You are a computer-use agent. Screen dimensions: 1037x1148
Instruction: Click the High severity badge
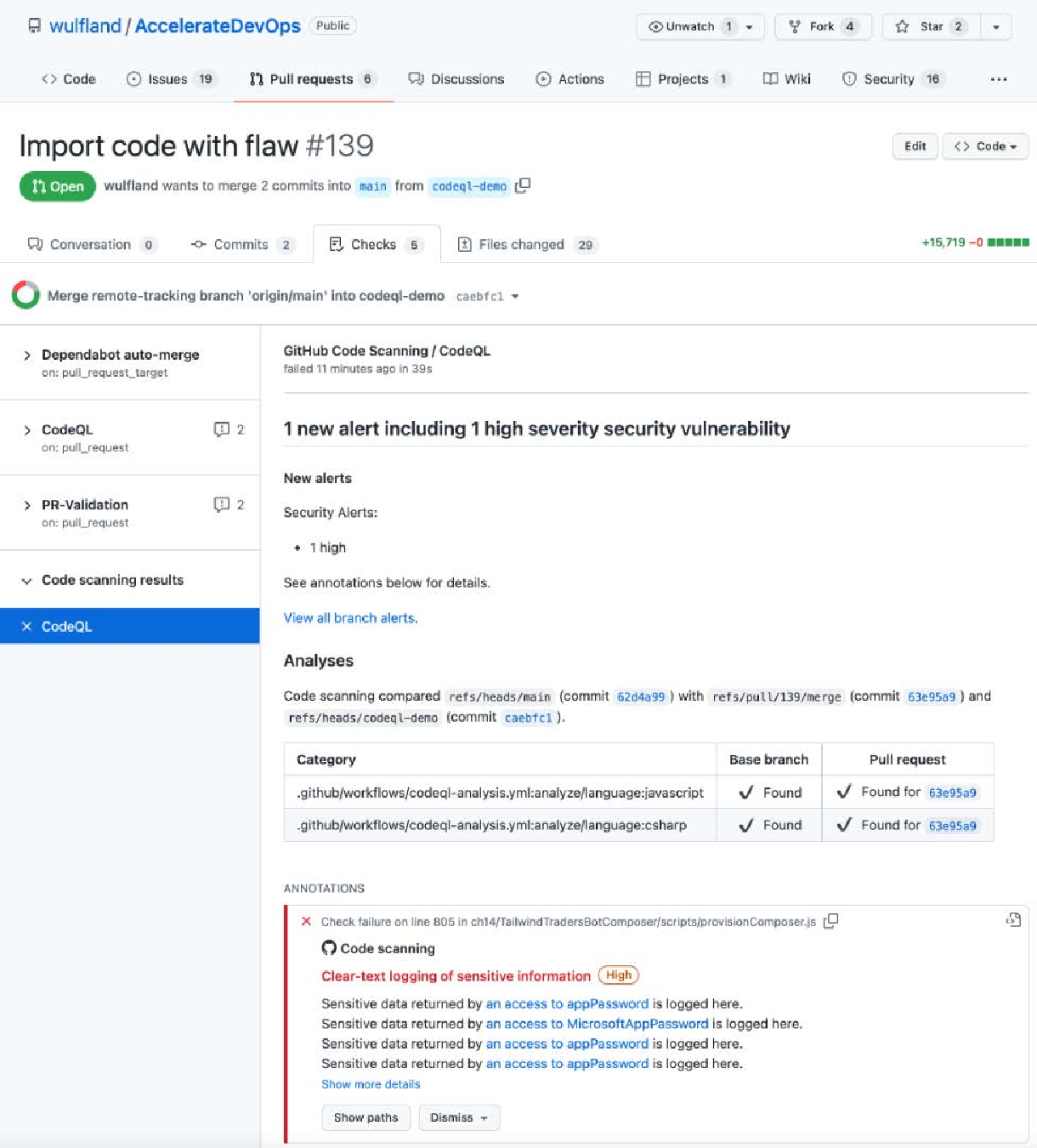coord(619,975)
